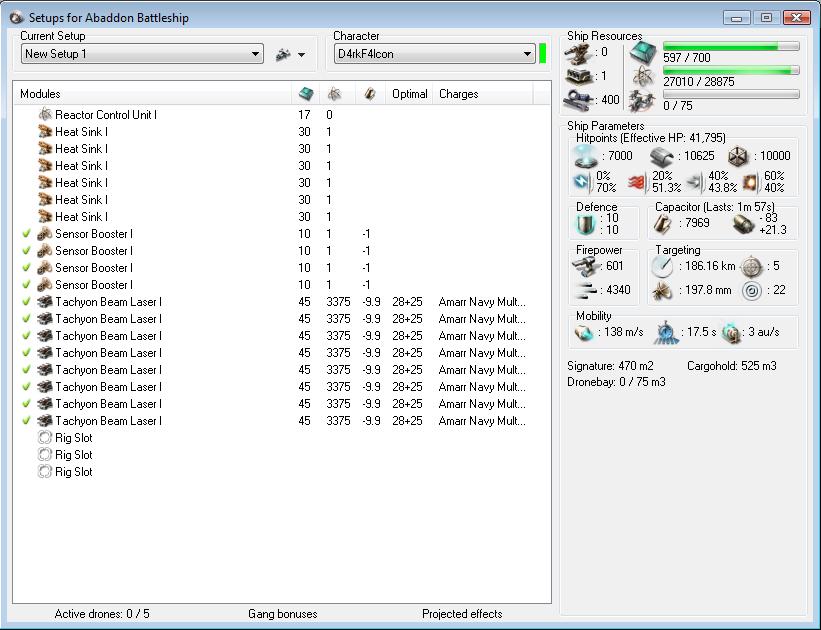Toggle the first Sensor Booster I checkmark
Image resolution: width=821 pixels, height=630 pixels.
[x=26, y=234]
